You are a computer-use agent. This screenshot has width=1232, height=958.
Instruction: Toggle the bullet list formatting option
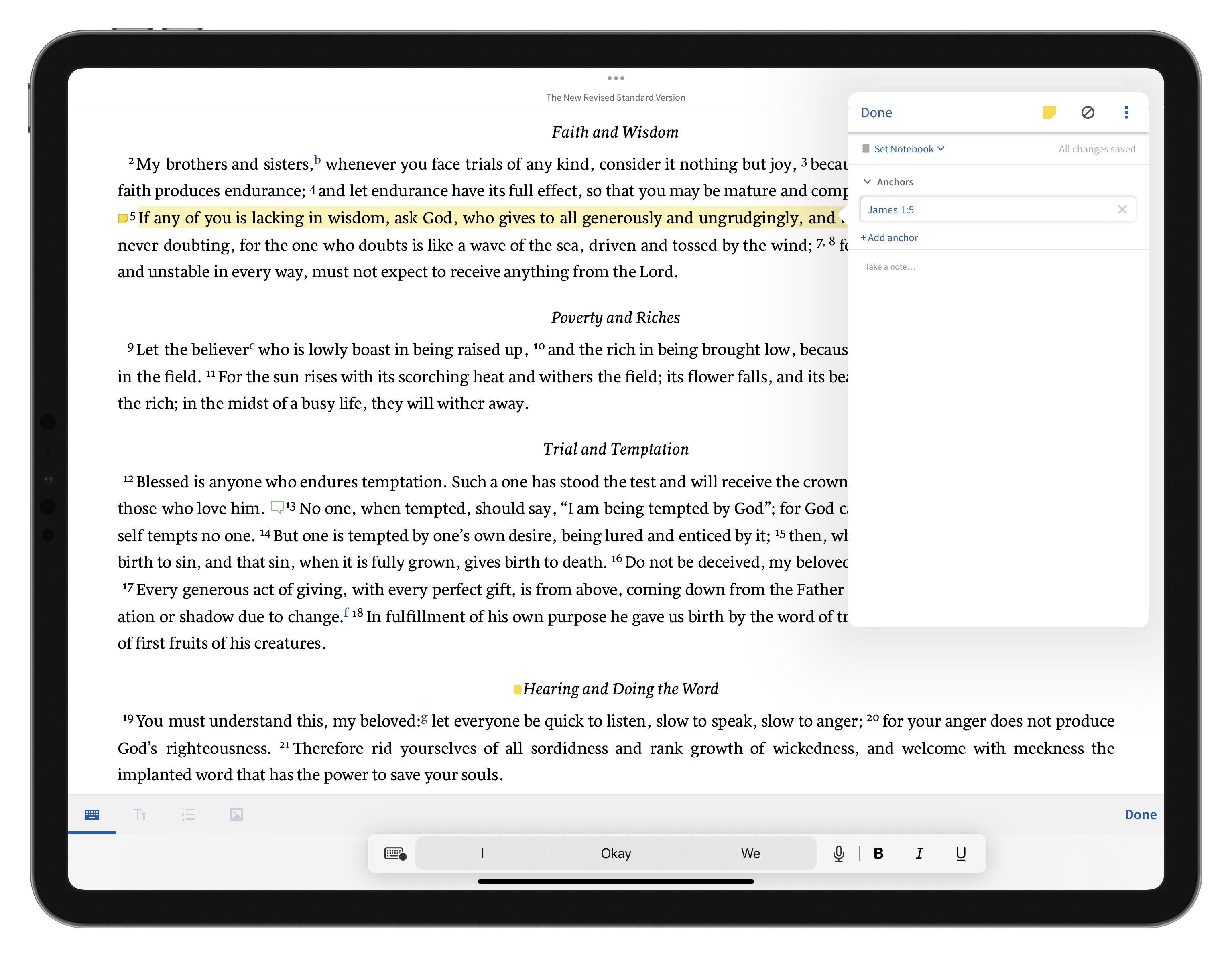click(188, 814)
